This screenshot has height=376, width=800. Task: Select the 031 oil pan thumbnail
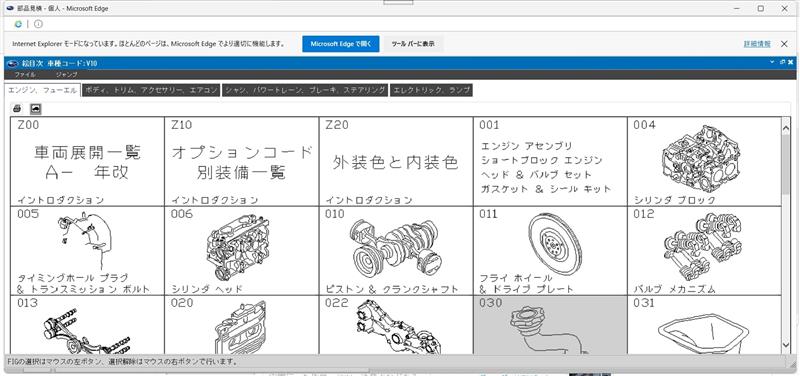coord(704,325)
